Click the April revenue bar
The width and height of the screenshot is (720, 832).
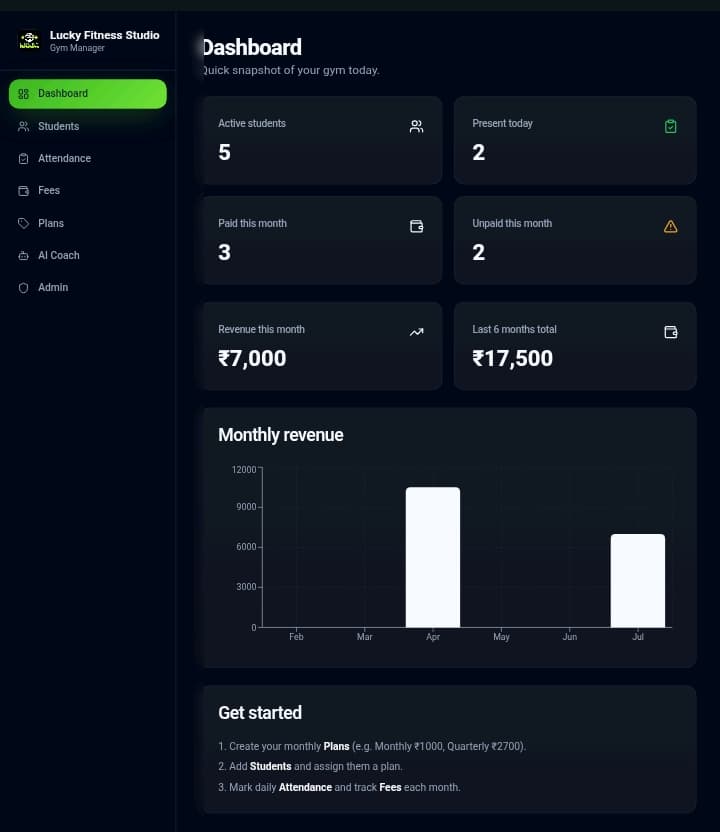(x=433, y=557)
